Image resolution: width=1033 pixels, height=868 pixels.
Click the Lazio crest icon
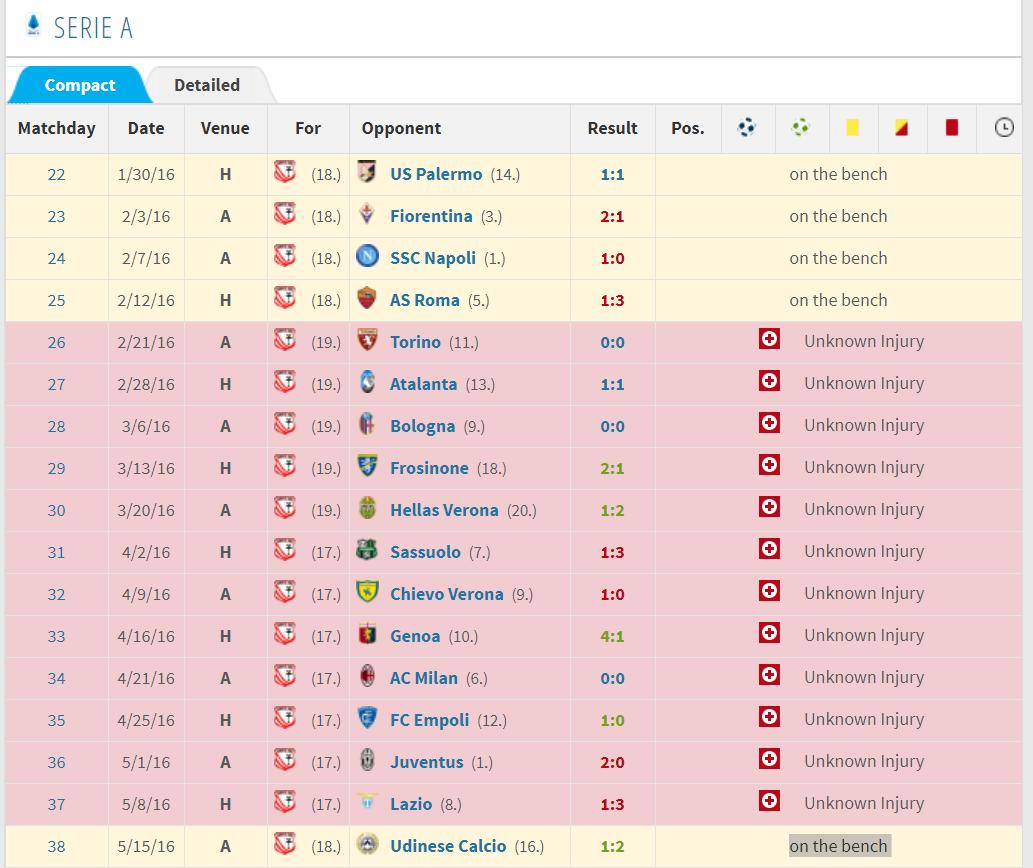(367, 801)
